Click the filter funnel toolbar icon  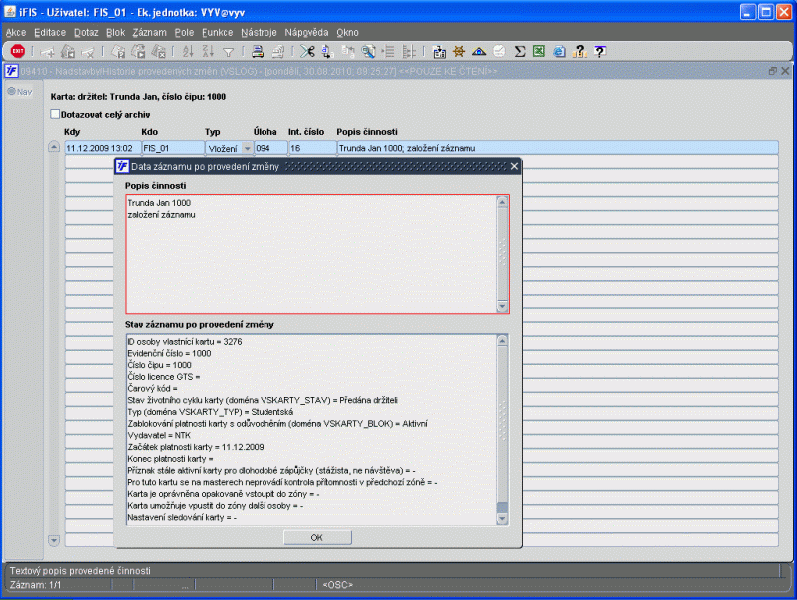[x=228, y=51]
